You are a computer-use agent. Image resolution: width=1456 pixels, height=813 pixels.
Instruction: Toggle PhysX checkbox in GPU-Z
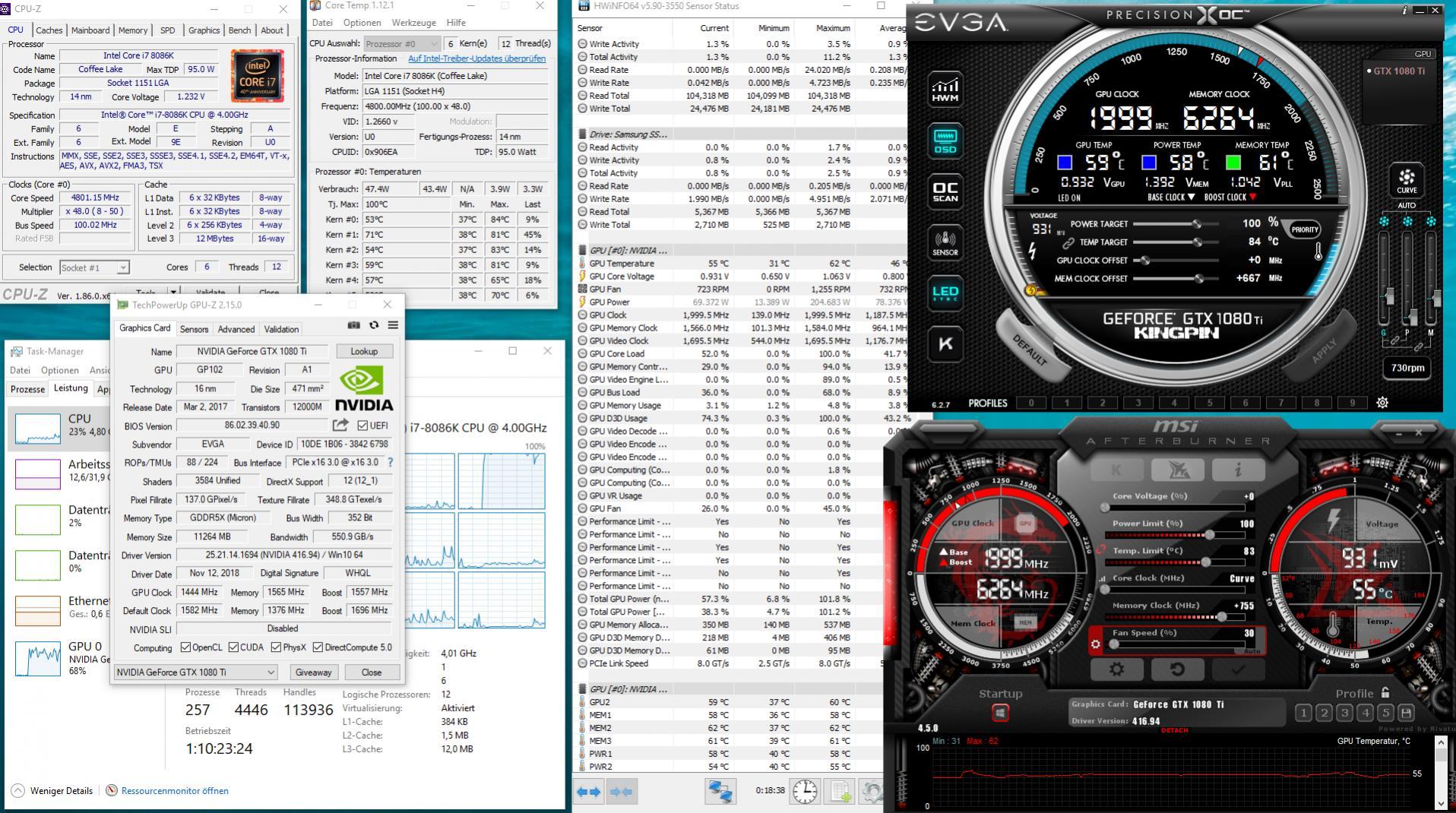pos(275,647)
